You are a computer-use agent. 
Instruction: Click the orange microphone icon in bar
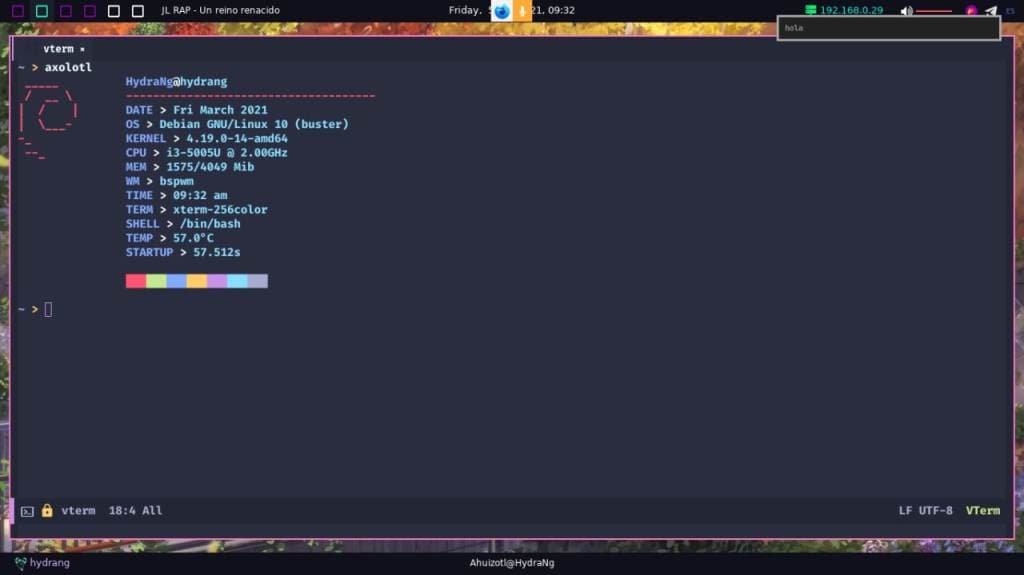coord(522,11)
